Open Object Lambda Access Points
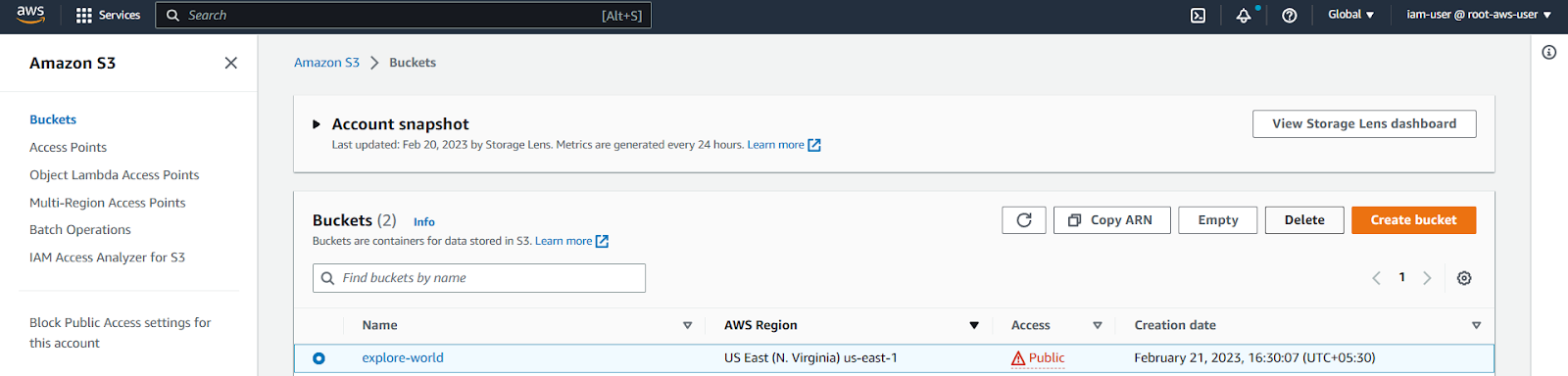This screenshot has height=376, width=1568. (x=114, y=174)
